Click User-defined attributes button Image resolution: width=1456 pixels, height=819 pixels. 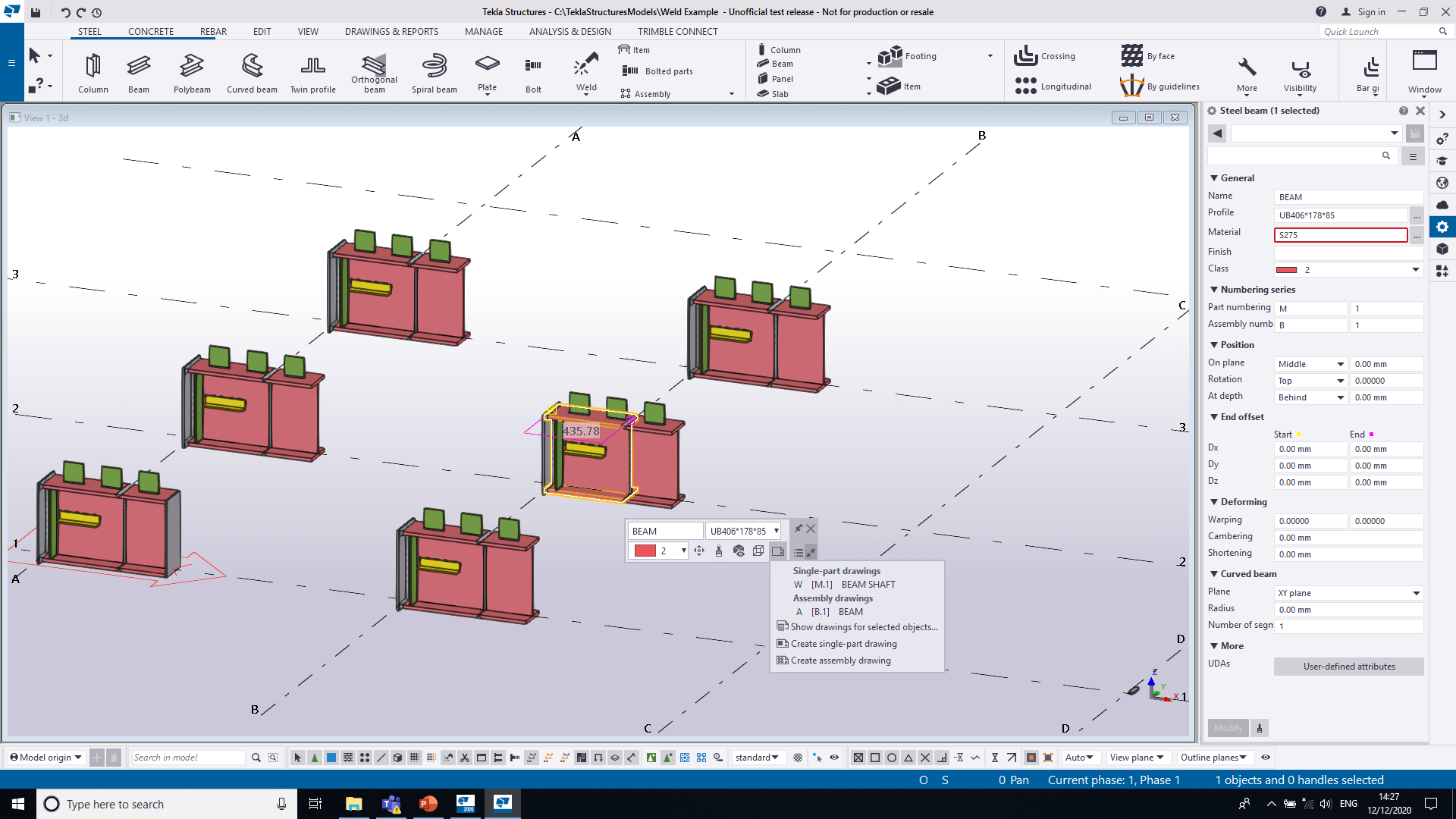point(1349,667)
